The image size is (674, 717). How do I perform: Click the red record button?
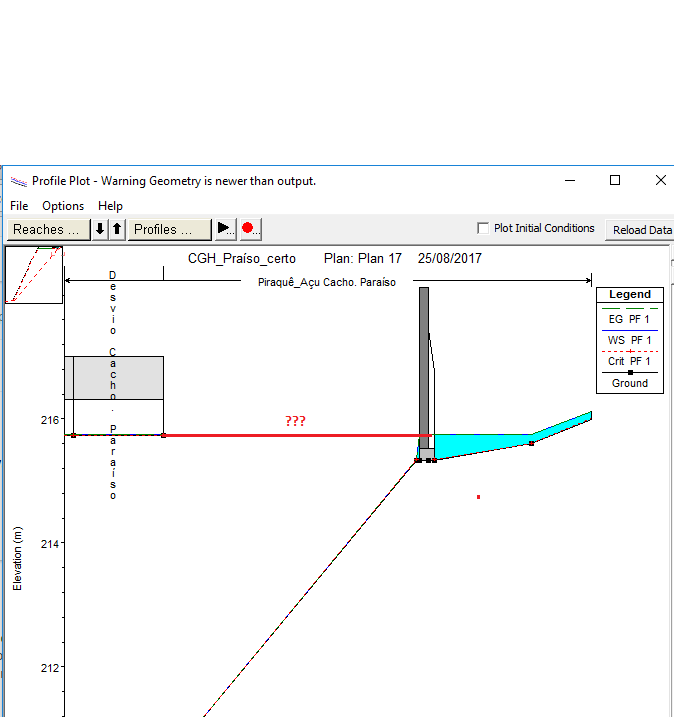[249, 229]
